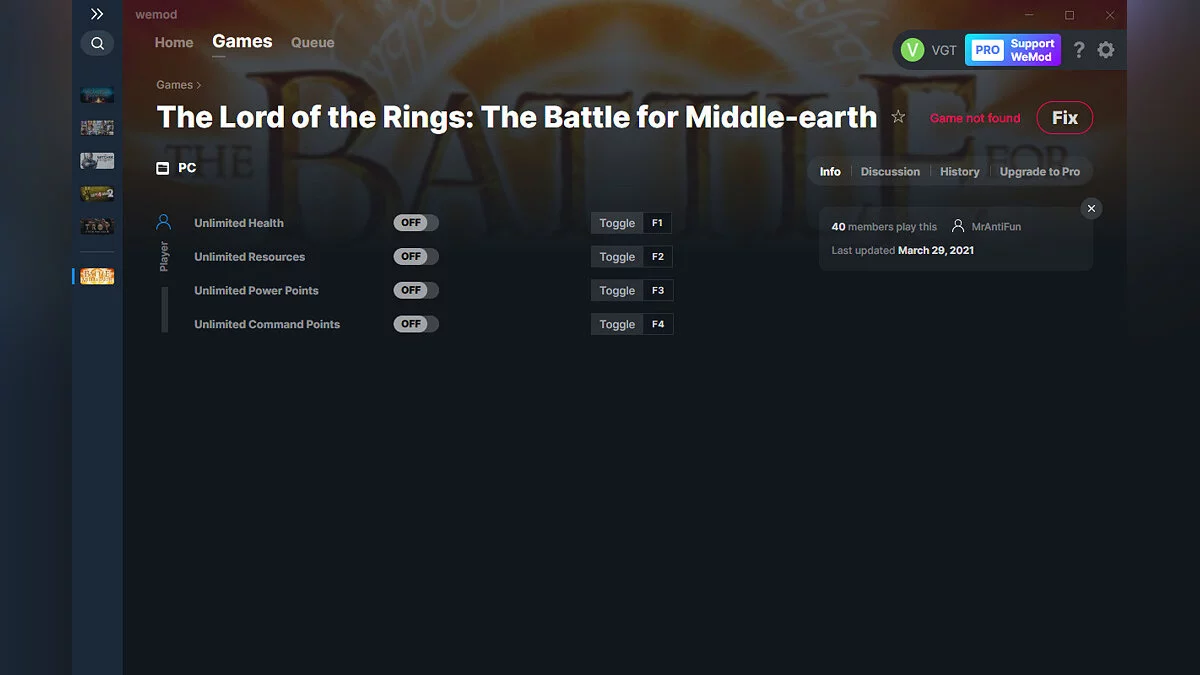This screenshot has height=675, width=1200.
Task: Click the PRO Support WeMod button
Action: pyautogui.click(x=1012, y=50)
